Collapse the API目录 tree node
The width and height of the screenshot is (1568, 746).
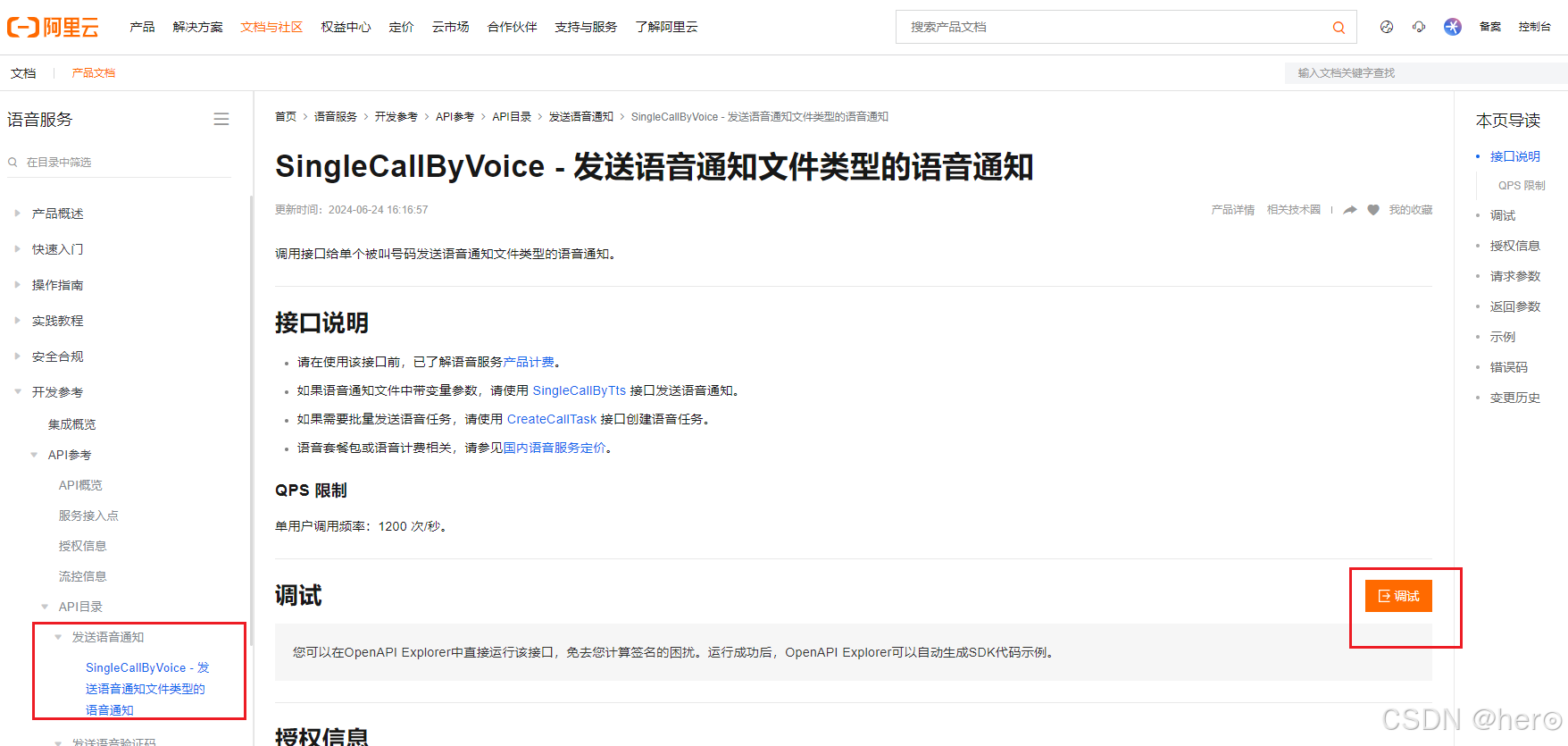(x=45, y=607)
